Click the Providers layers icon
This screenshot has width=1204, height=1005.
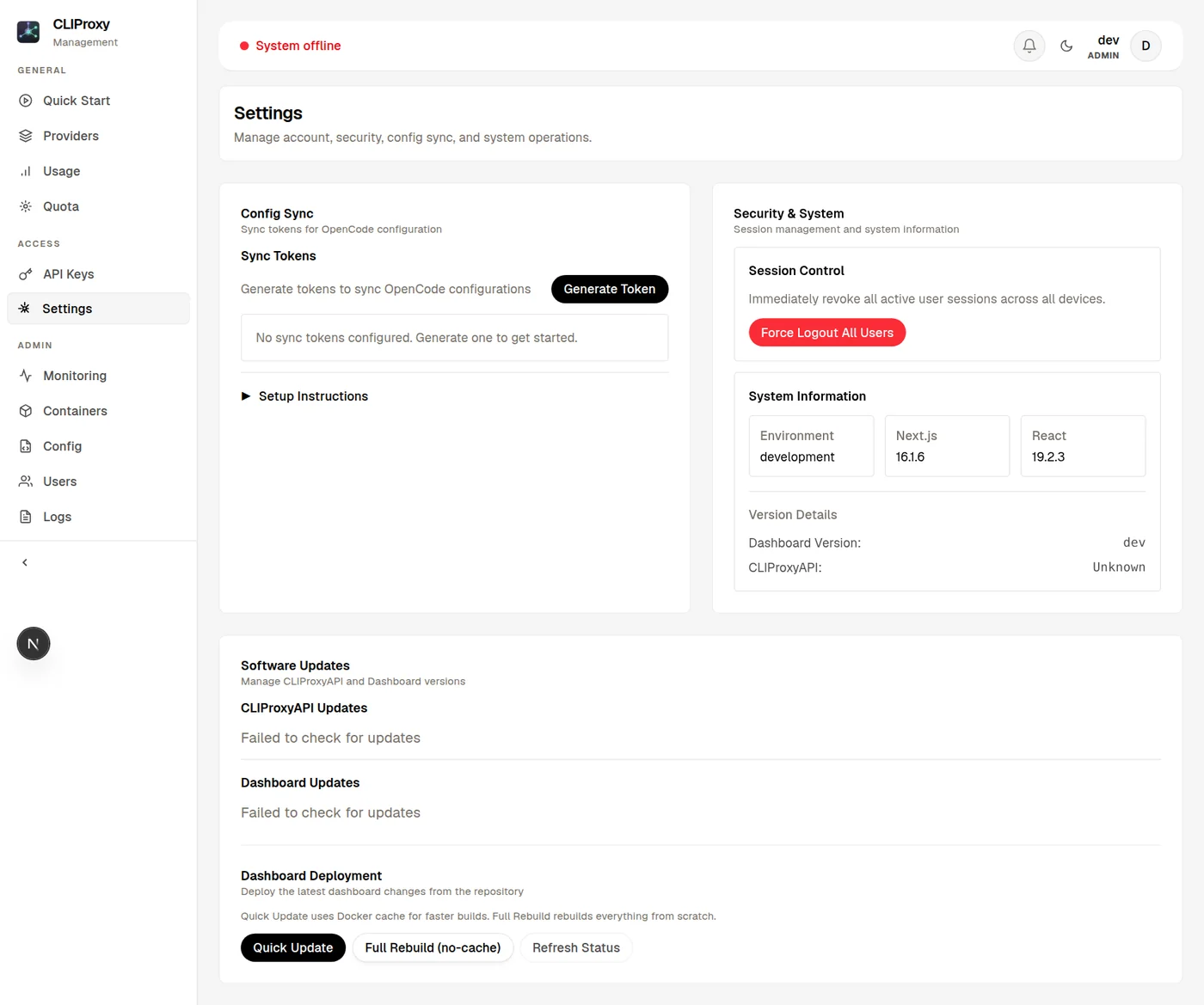click(26, 136)
